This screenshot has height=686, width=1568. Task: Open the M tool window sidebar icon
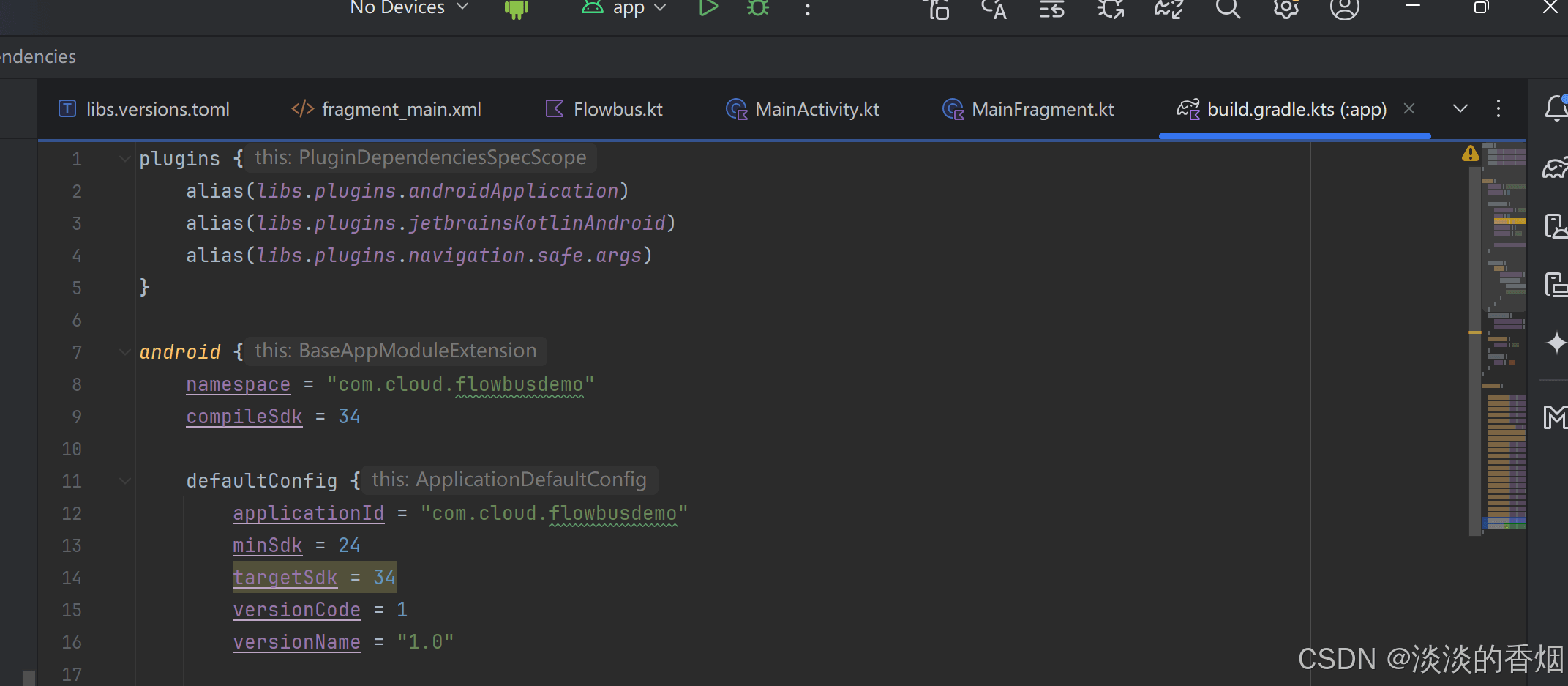[1556, 417]
